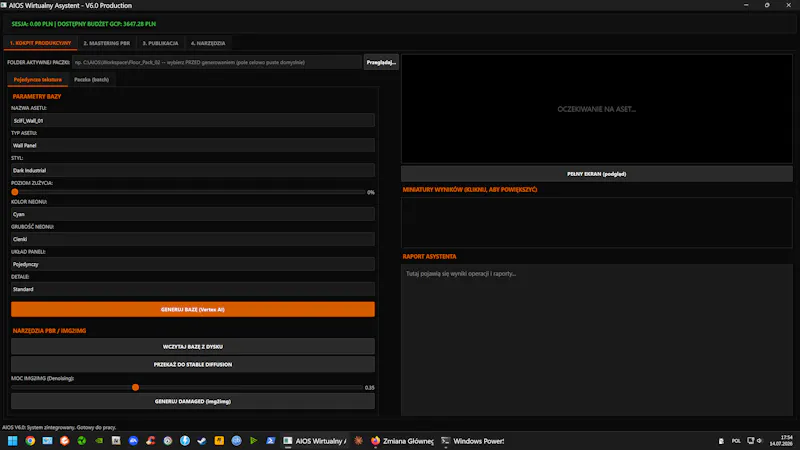Click the yellow square taskbar icon

tap(219, 441)
